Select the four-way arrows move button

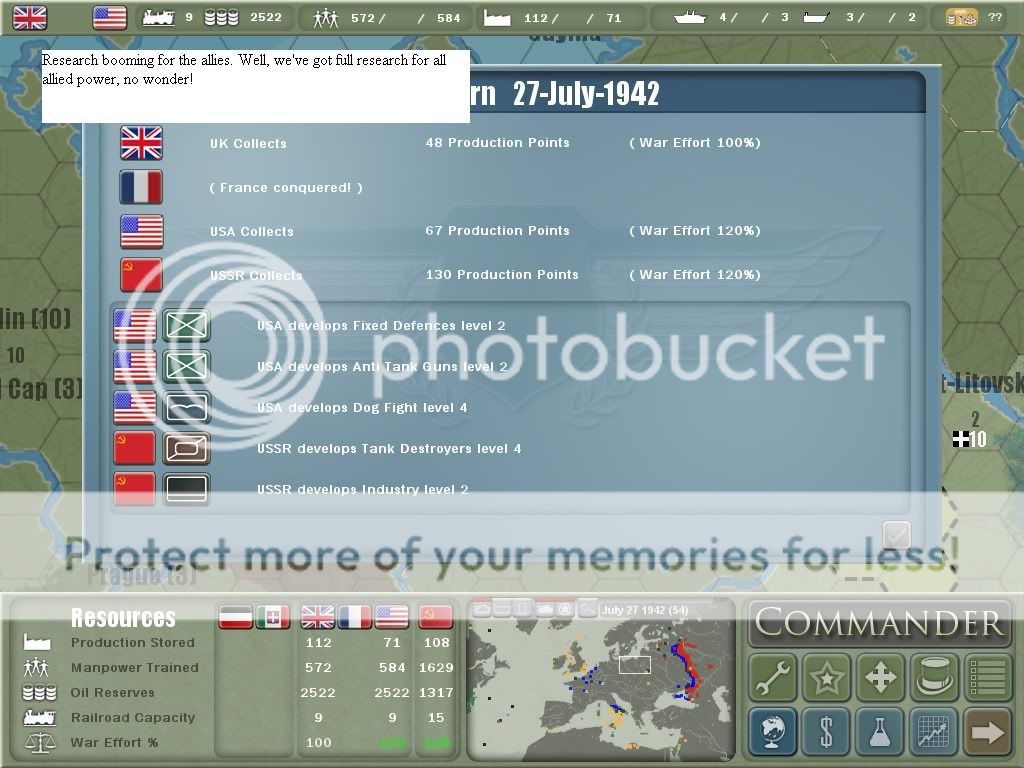pyautogui.click(x=880, y=678)
